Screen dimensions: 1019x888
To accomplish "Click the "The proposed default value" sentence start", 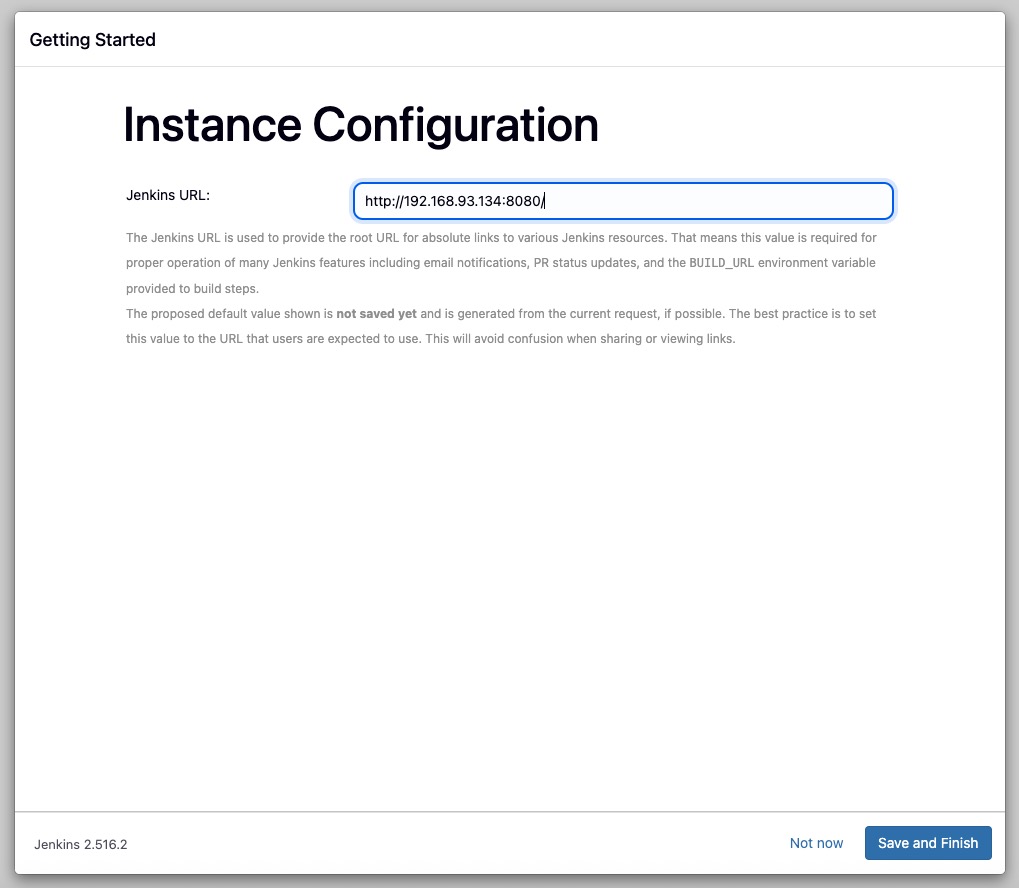I will (x=206, y=314).
